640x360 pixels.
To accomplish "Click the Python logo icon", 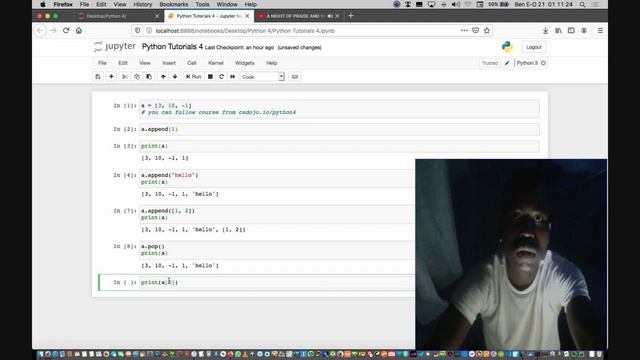I will (x=507, y=47).
